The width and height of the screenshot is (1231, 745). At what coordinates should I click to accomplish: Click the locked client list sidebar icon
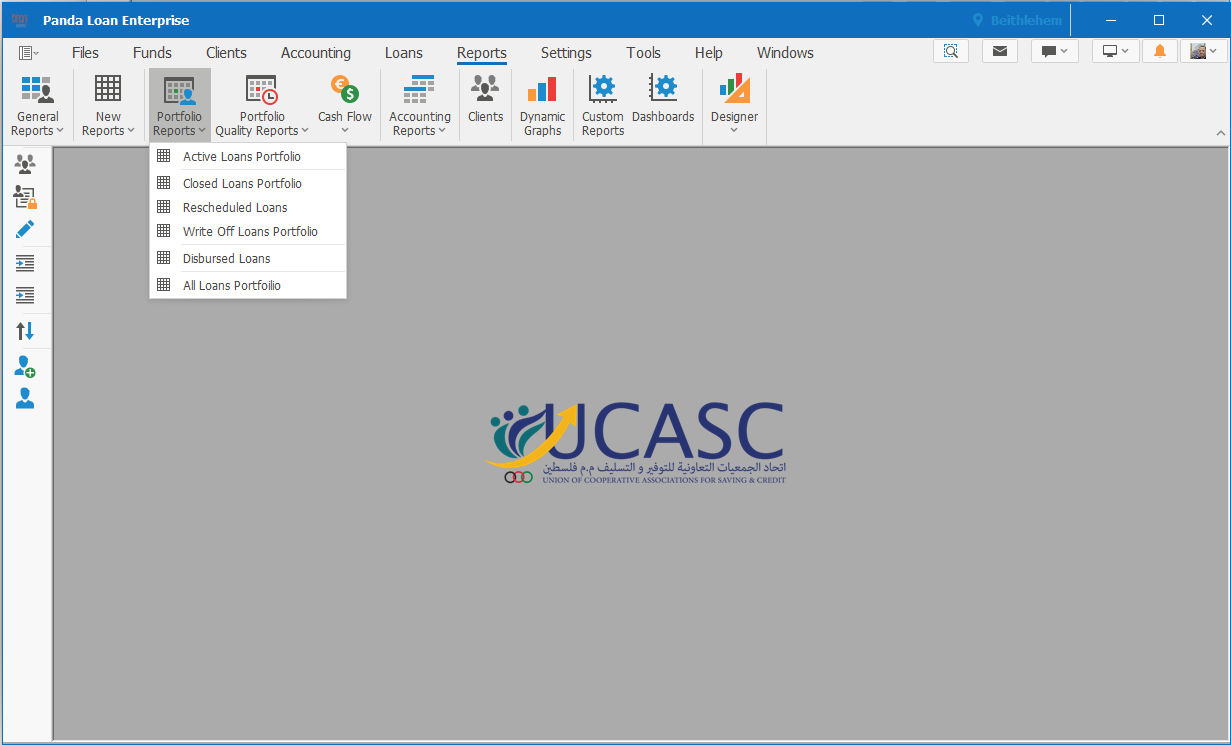25,197
